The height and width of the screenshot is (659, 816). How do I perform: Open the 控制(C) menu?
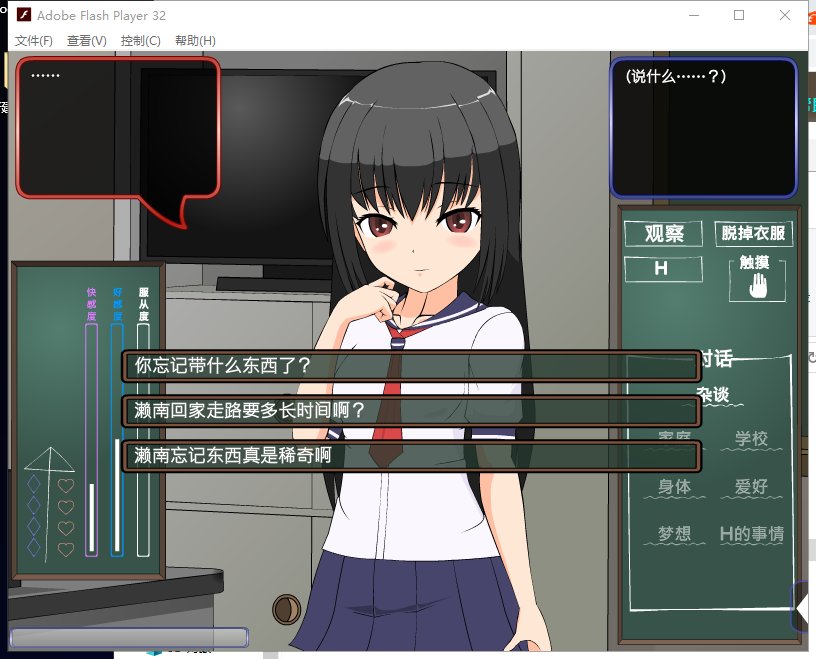(x=141, y=41)
